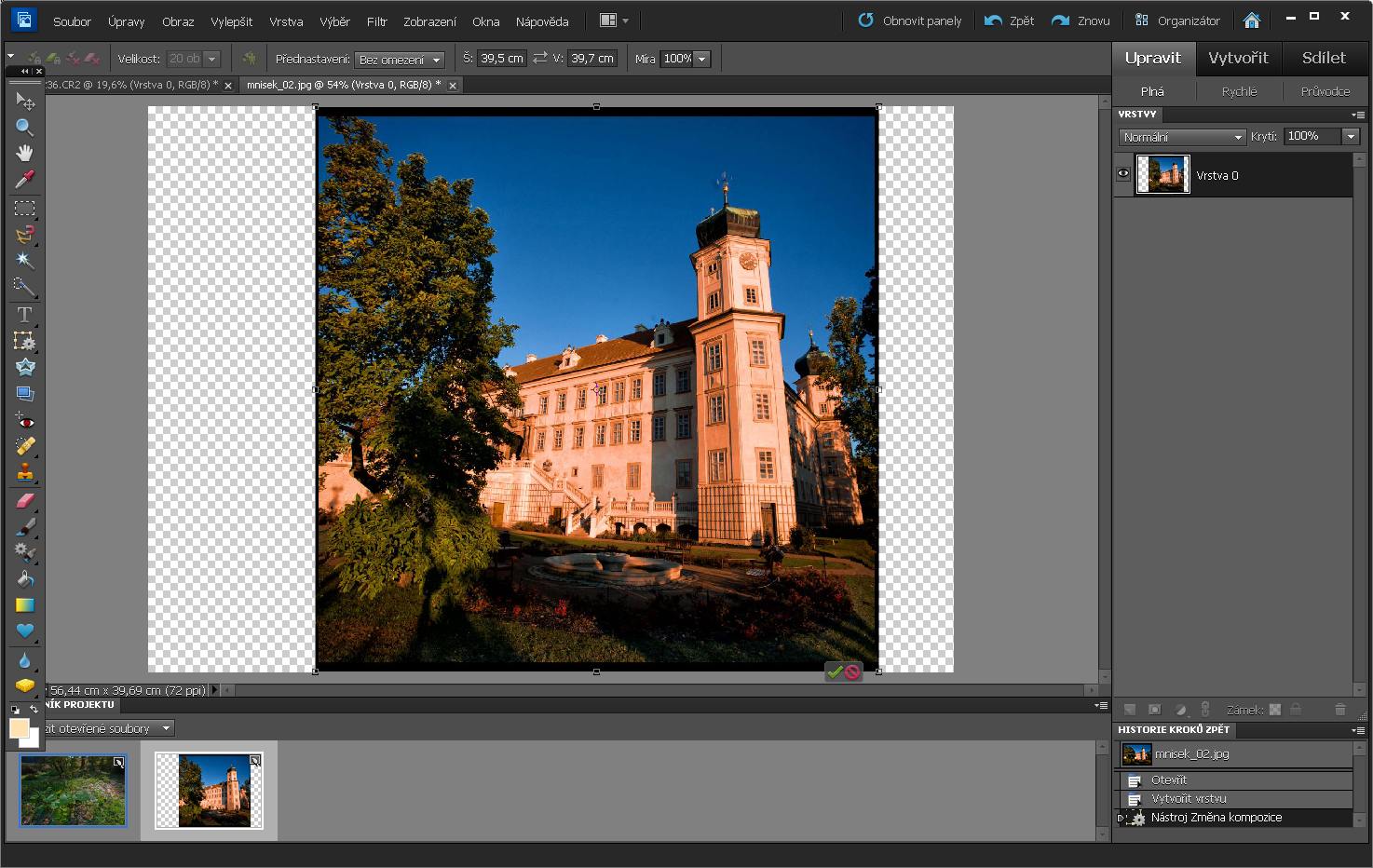Select the Paint Bucket tool
Screen dimensions: 1373x868
coord(25,579)
